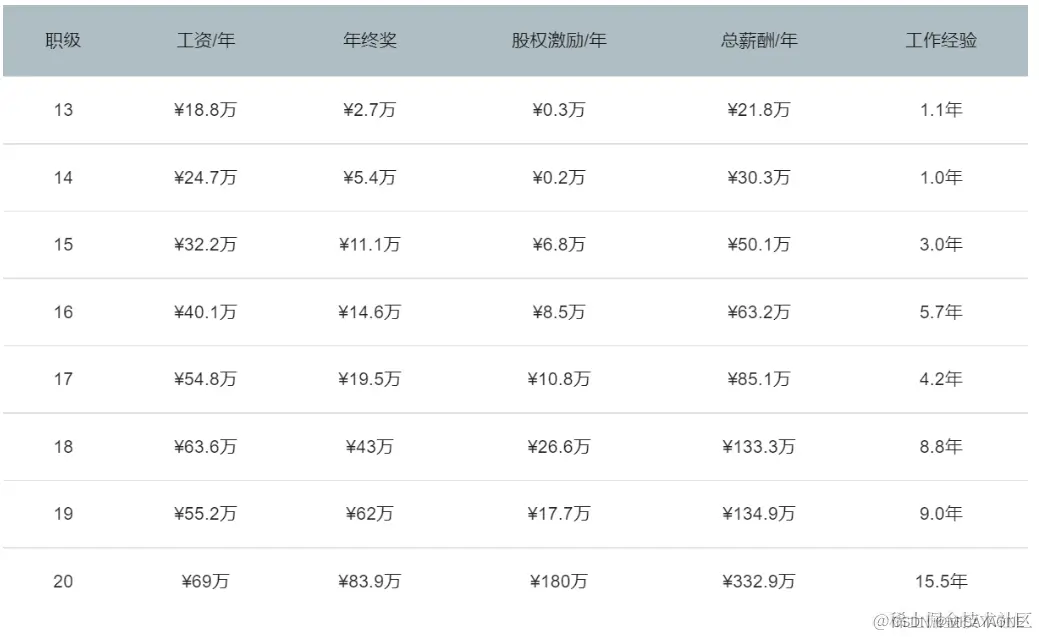Click the ¥180万 equity incentive cell

point(559,581)
